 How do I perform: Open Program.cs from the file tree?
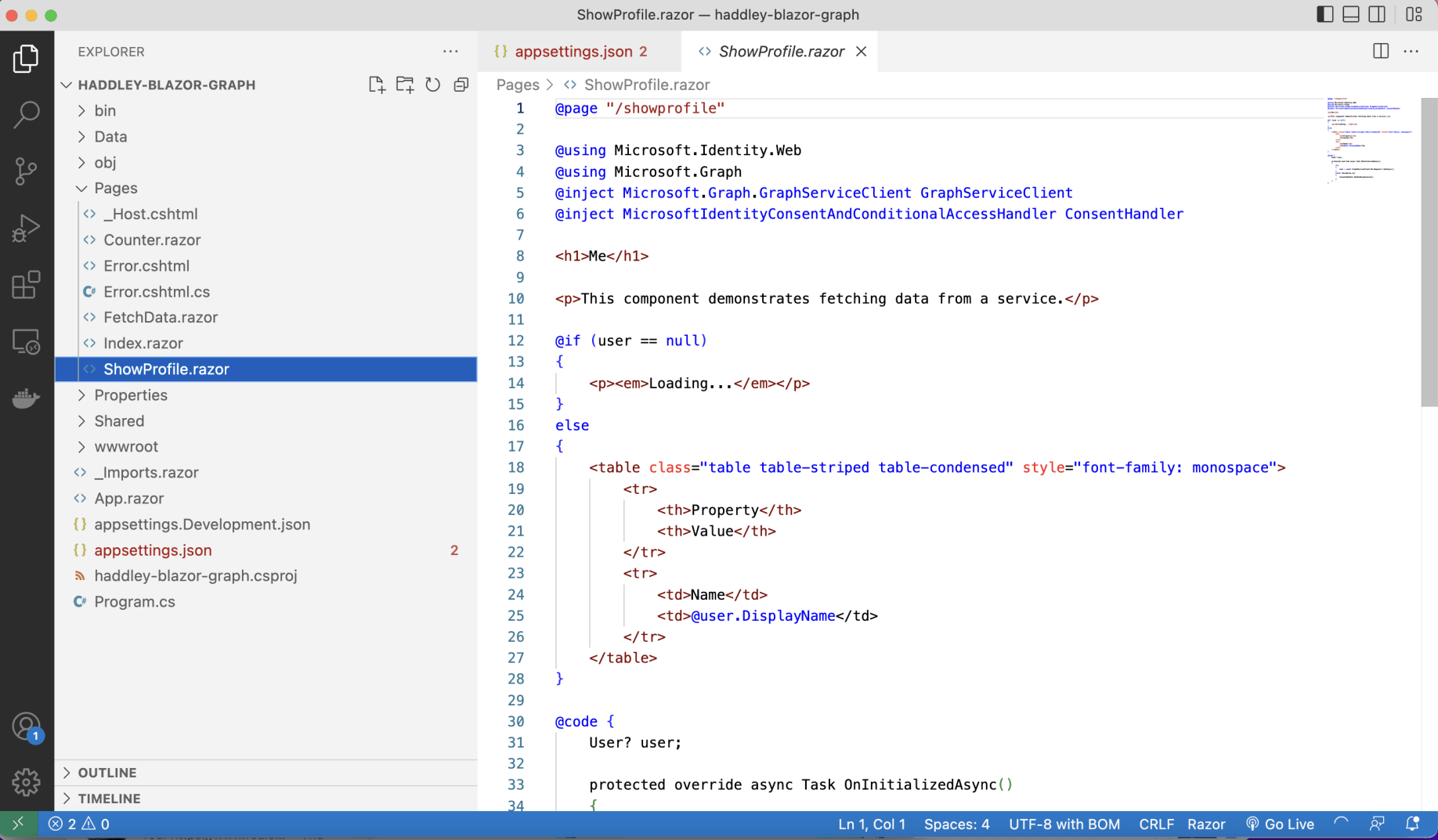click(x=134, y=602)
